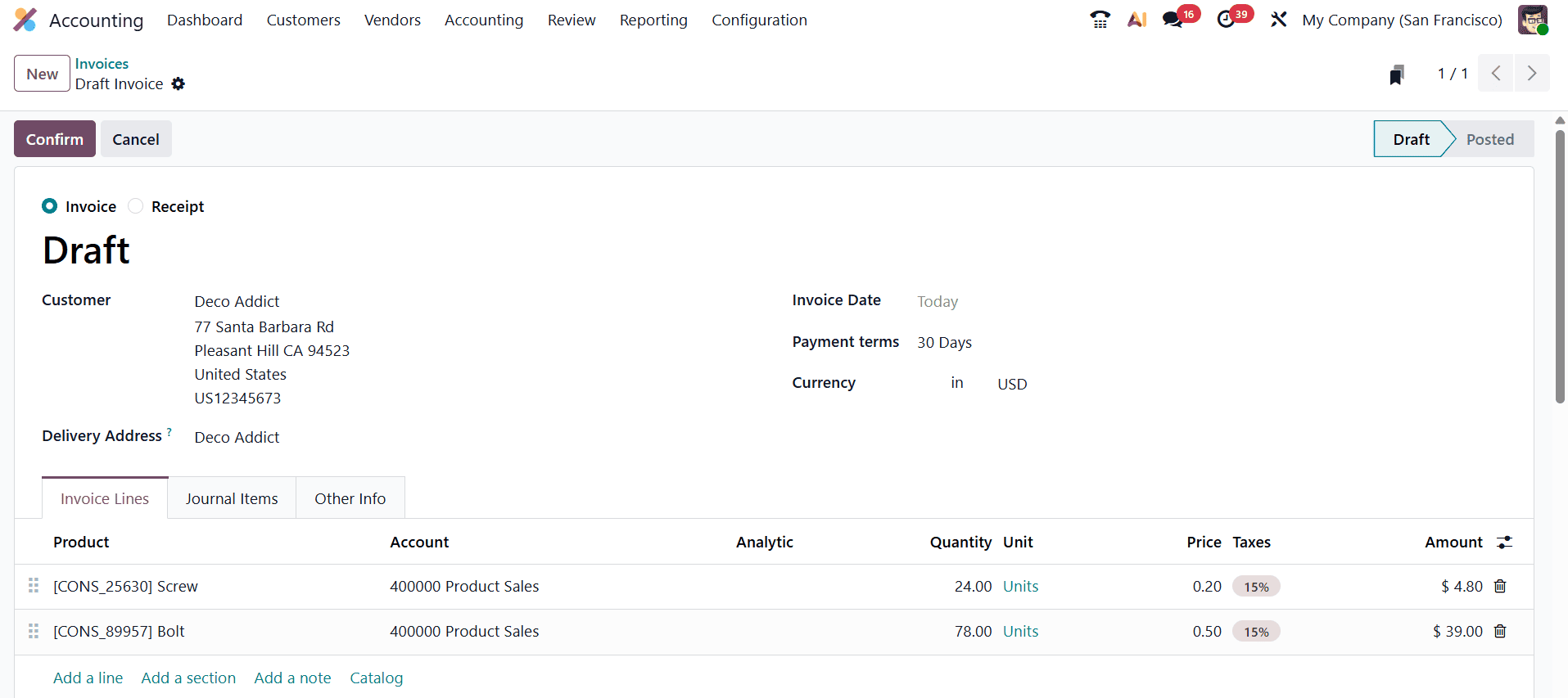This screenshot has width=1568, height=698.
Task: Select the Invoice radio option
Action: pos(50,206)
